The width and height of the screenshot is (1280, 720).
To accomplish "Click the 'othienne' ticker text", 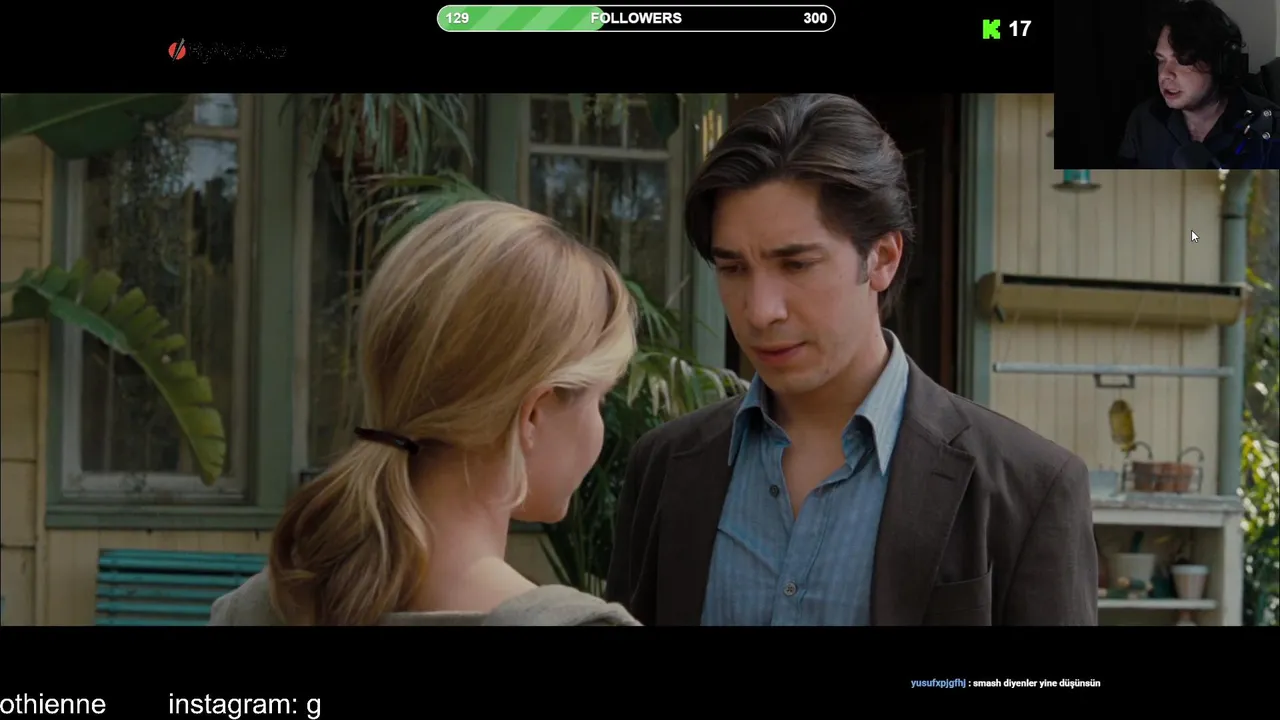I will [53, 705].
